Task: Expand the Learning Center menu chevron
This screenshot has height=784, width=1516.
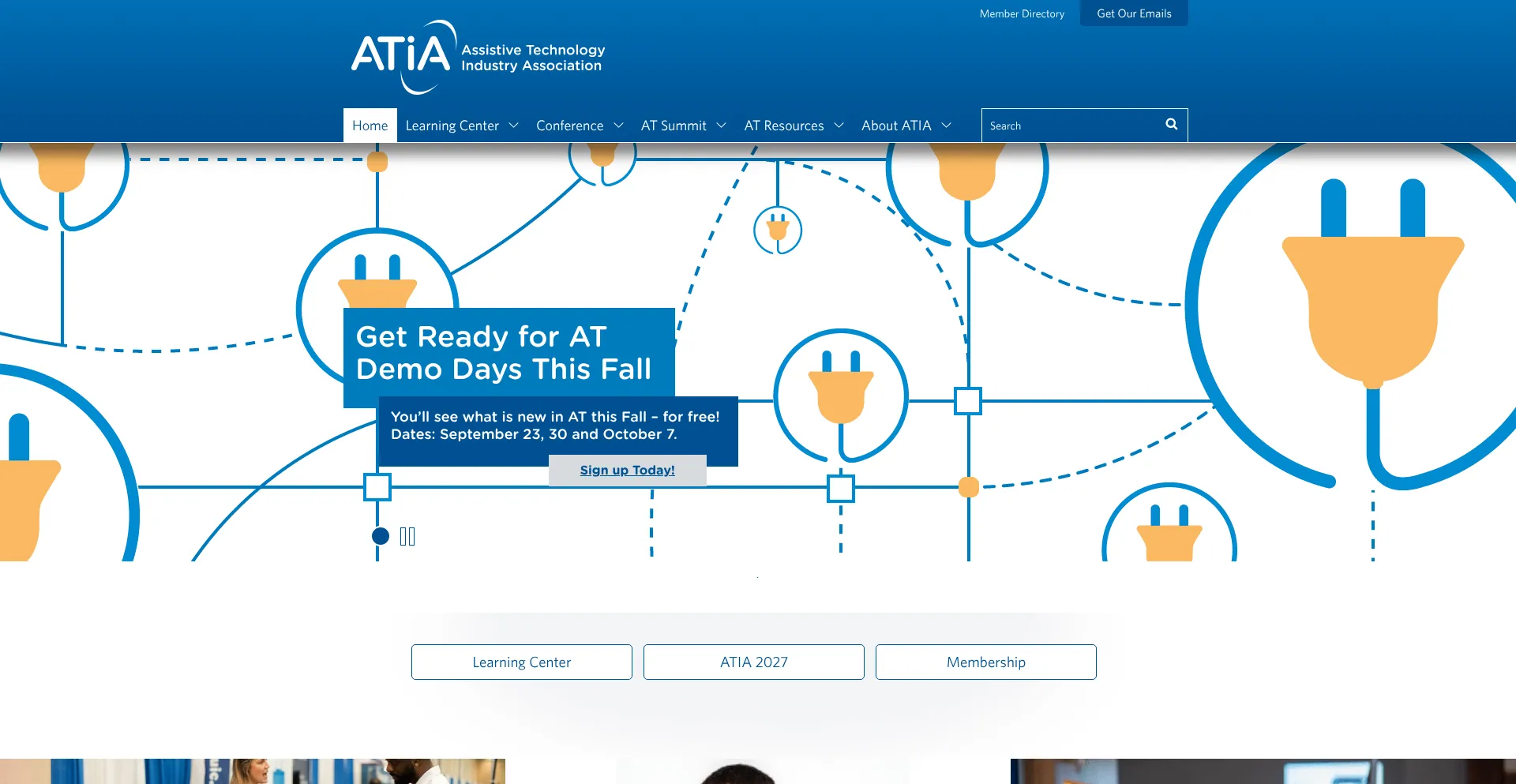Action: [x=514, y=126]
